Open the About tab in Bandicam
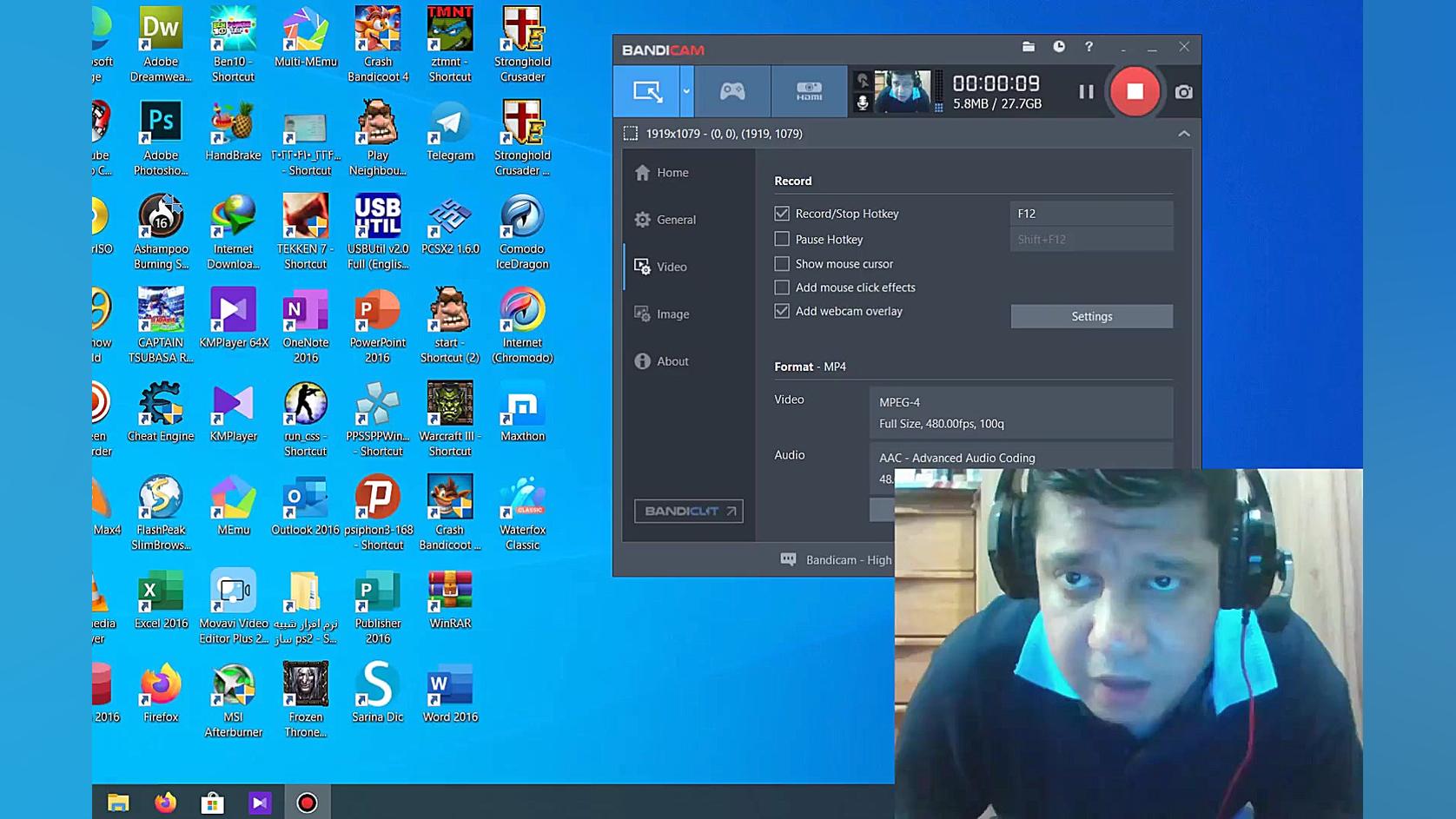The image size is (1456, 819). 661,361
